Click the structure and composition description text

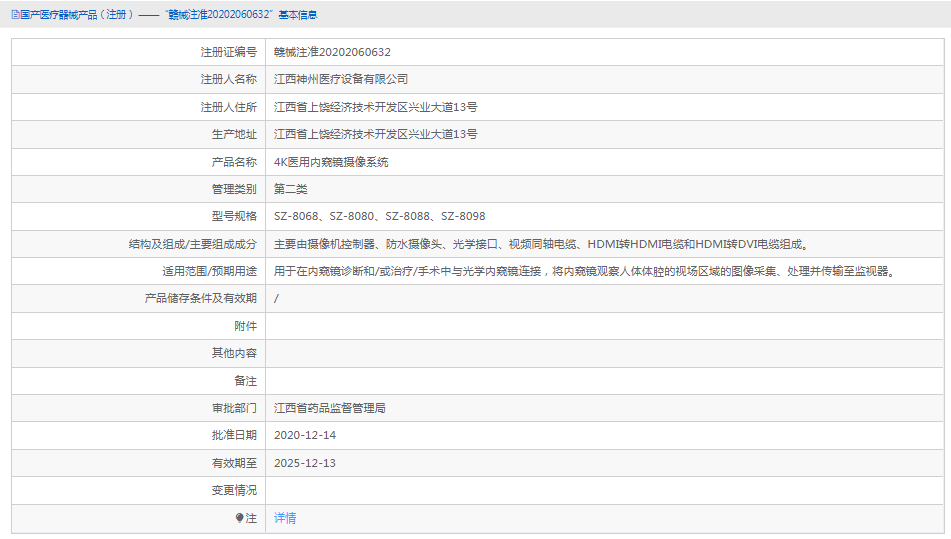pos(540,244)
